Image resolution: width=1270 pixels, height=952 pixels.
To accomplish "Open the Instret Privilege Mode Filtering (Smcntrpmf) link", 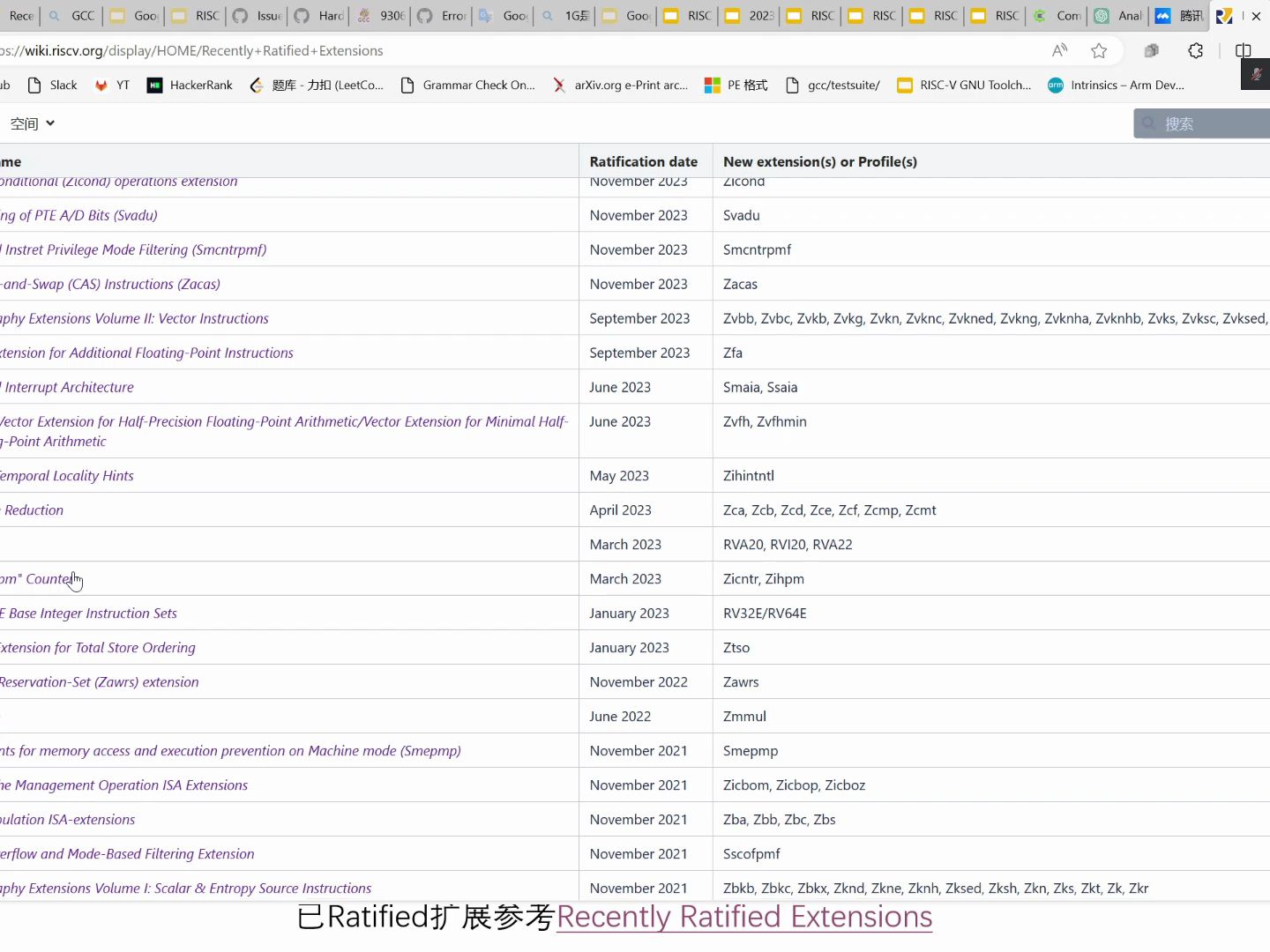I will click(133, 249).
